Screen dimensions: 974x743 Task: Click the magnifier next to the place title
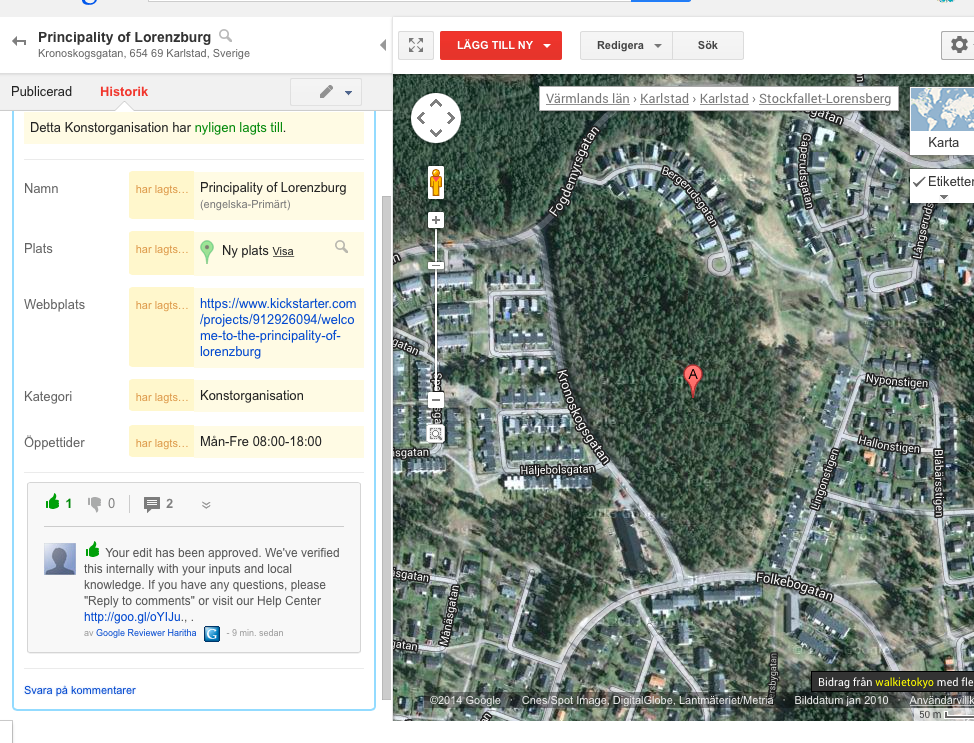[x=225, y=35]
